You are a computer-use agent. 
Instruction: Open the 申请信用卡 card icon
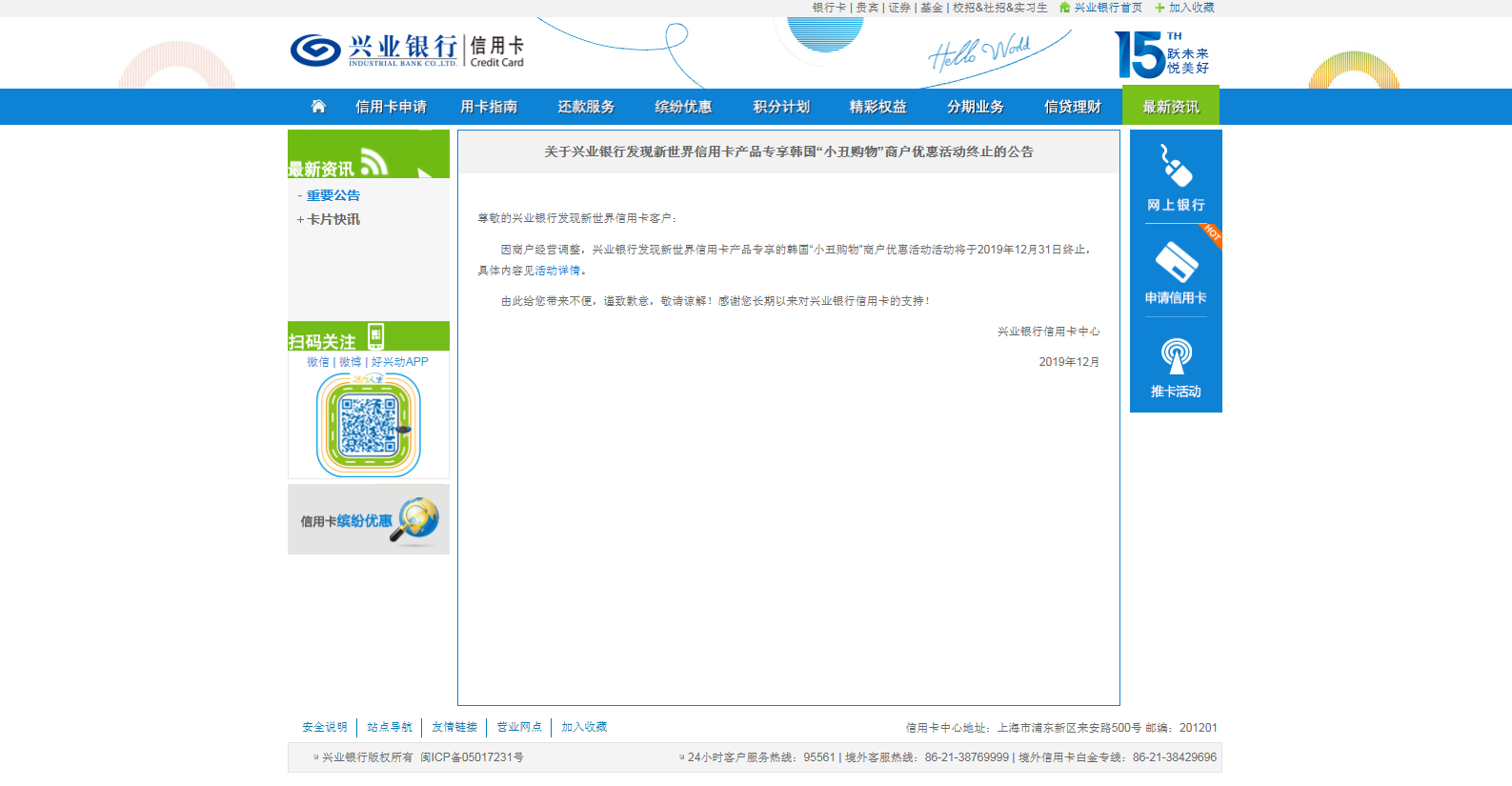coord(1176,261)
